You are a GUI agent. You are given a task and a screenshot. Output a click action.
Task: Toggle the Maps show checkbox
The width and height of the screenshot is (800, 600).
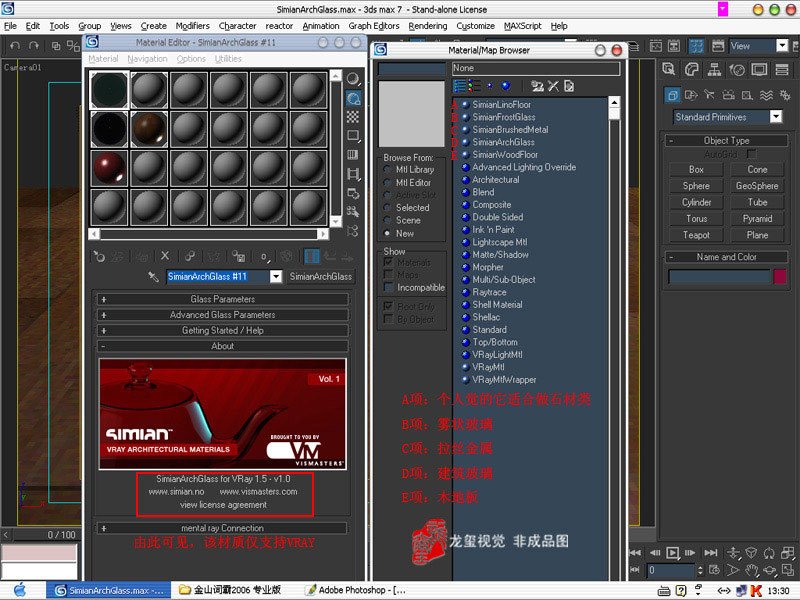388,275
